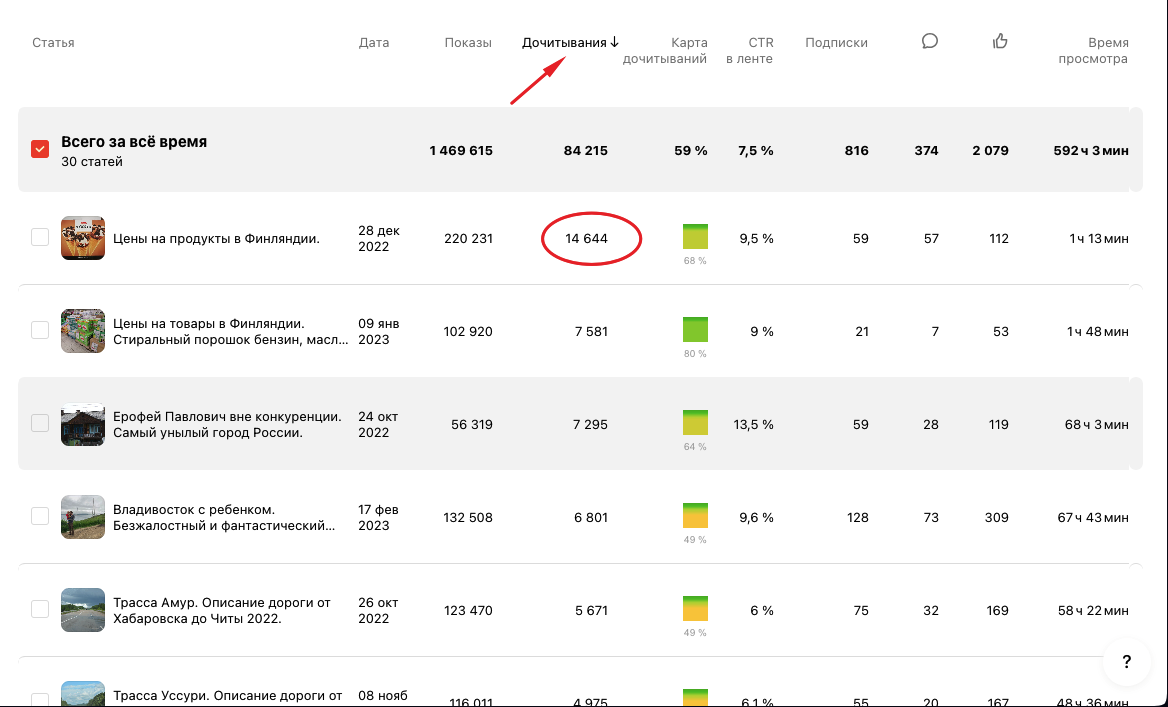Sort by the Дочитывания column header
This screenshot has width=1168, height=707.
click(x=564, y=42)
